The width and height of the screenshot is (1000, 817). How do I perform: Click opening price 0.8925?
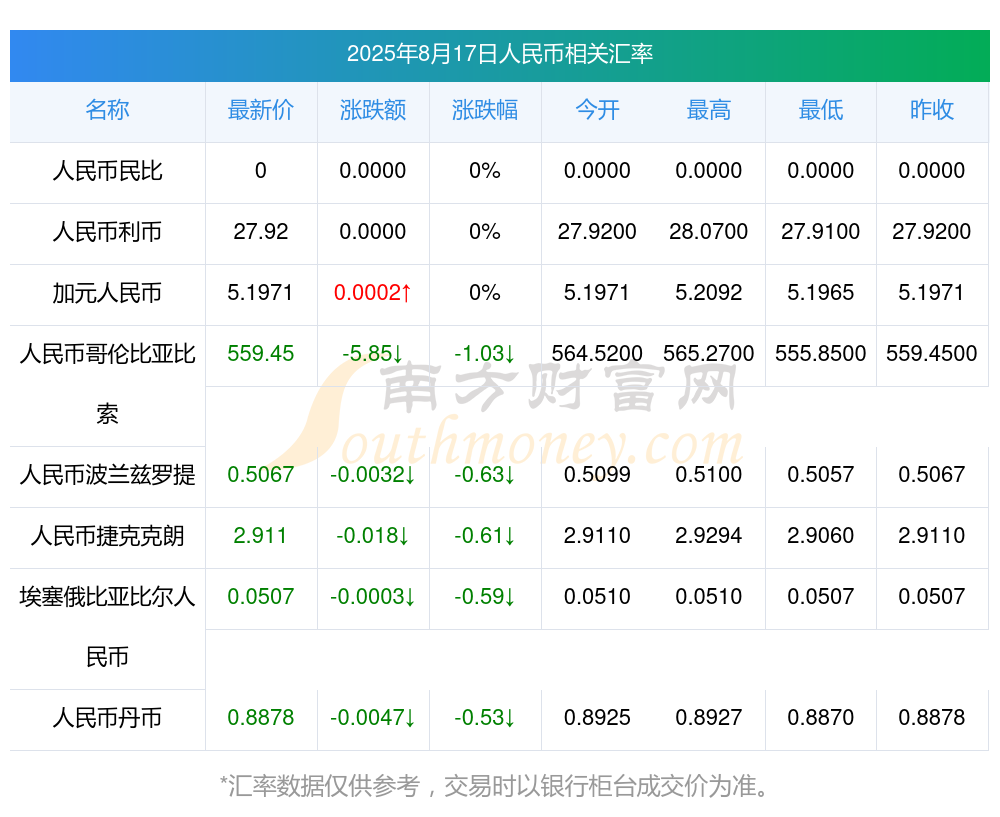(x=598, y=718)
